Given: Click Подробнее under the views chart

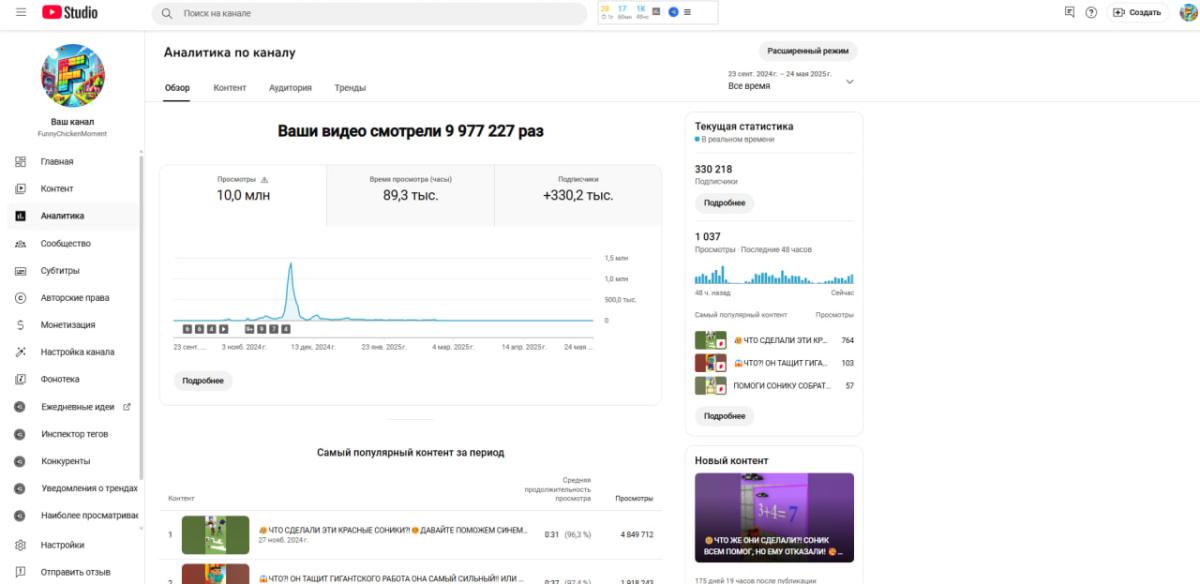Looking at the screenshot, I should pyautogui.click(x=203, y=381).
